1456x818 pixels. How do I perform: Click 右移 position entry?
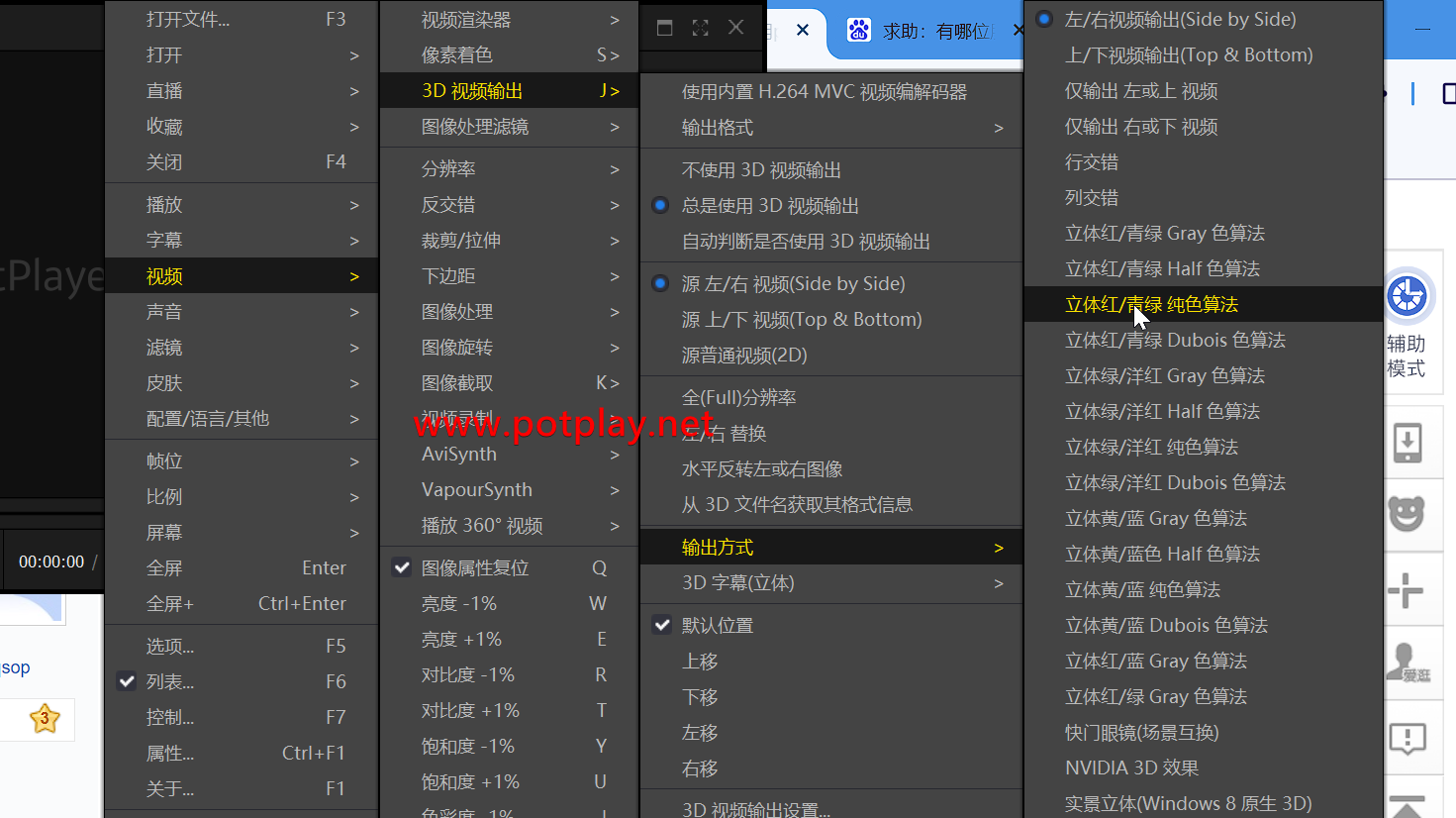coord(831,768)
